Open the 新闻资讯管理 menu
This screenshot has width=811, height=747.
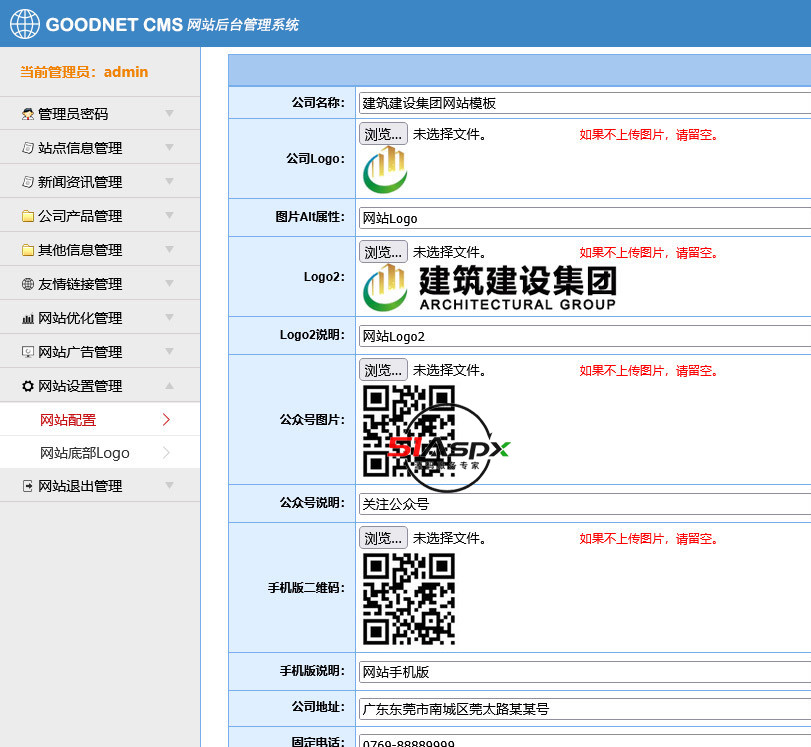100,182
